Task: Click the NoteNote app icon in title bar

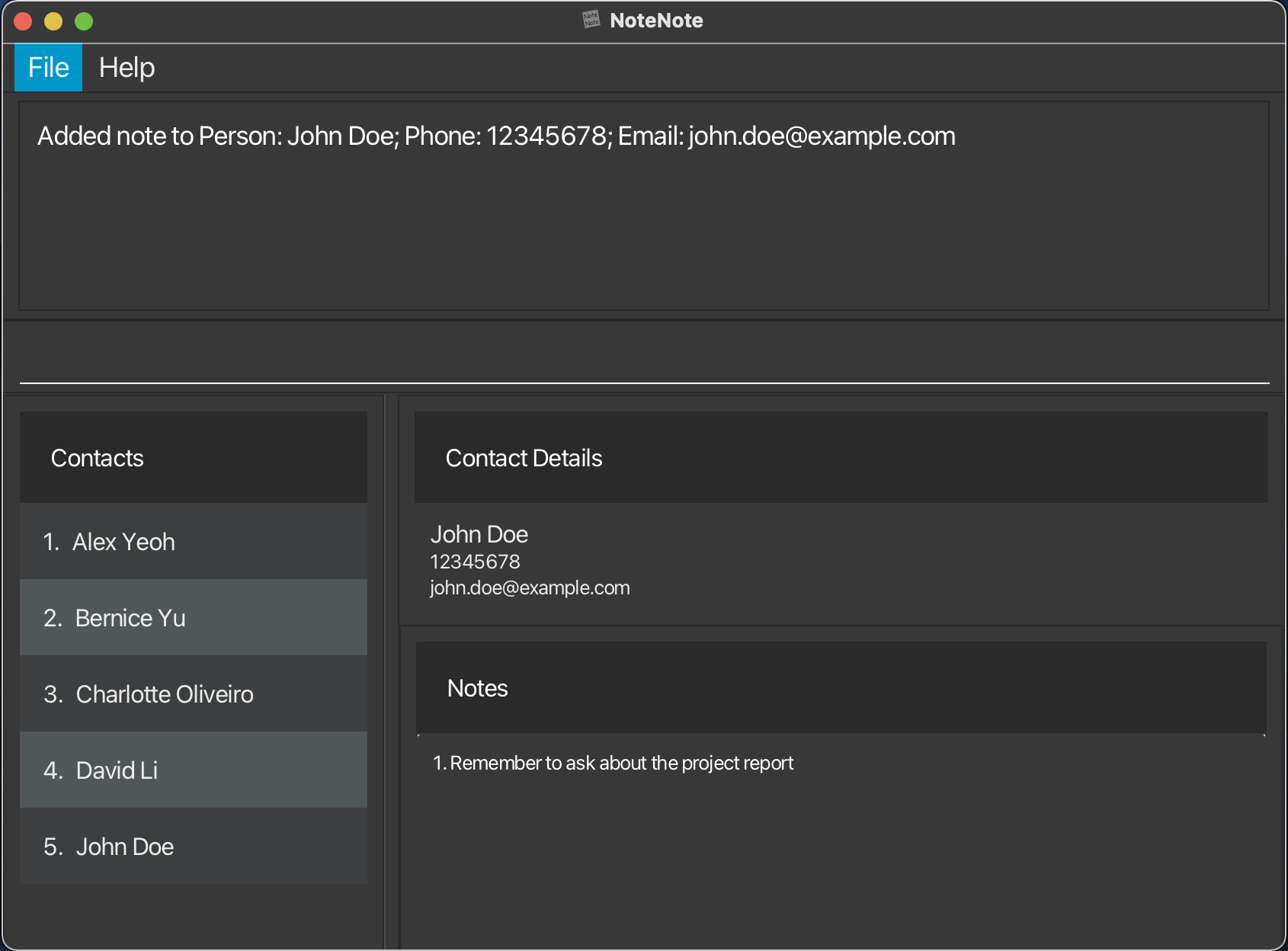Action: click(591, 20)
